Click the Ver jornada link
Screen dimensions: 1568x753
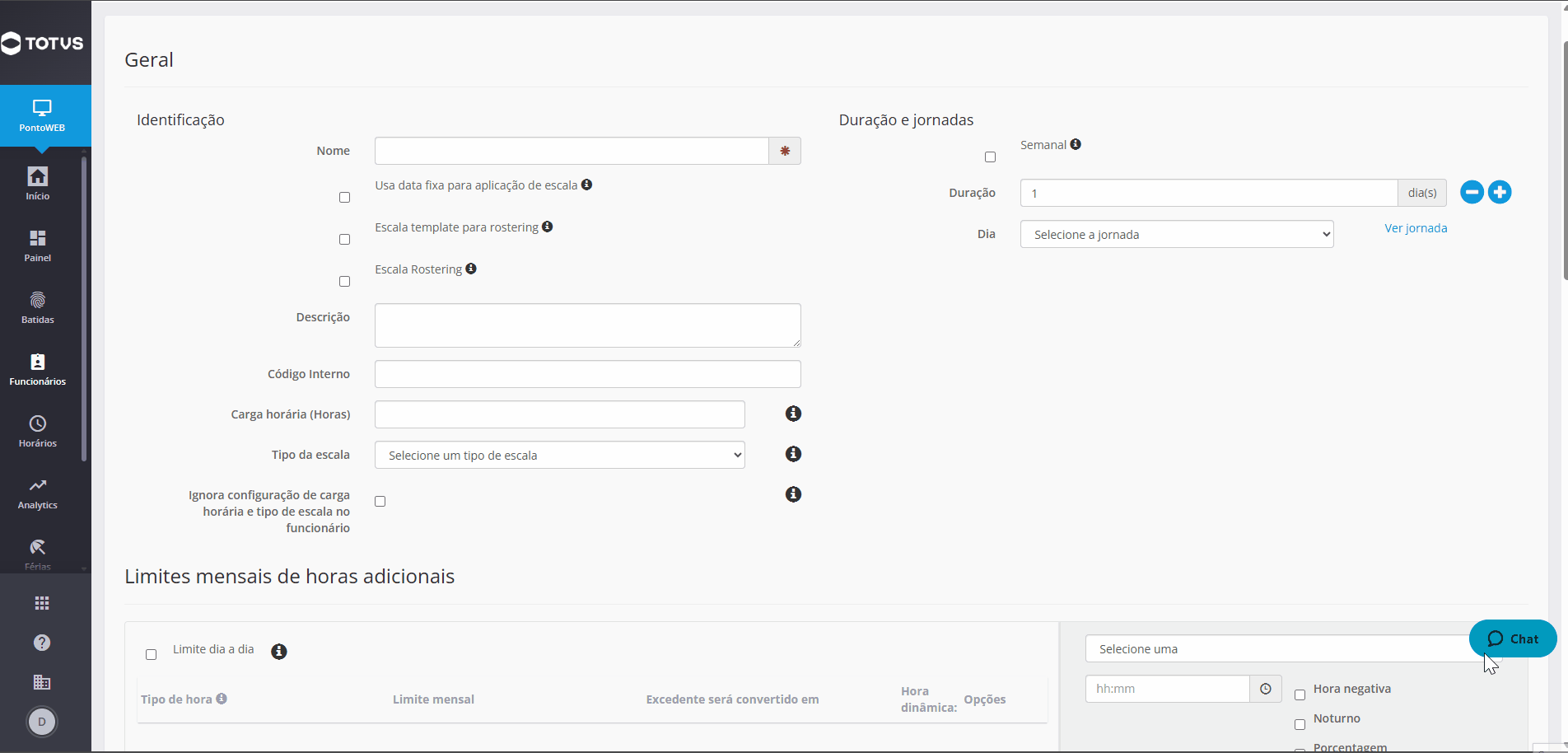tap(1416, 228)
